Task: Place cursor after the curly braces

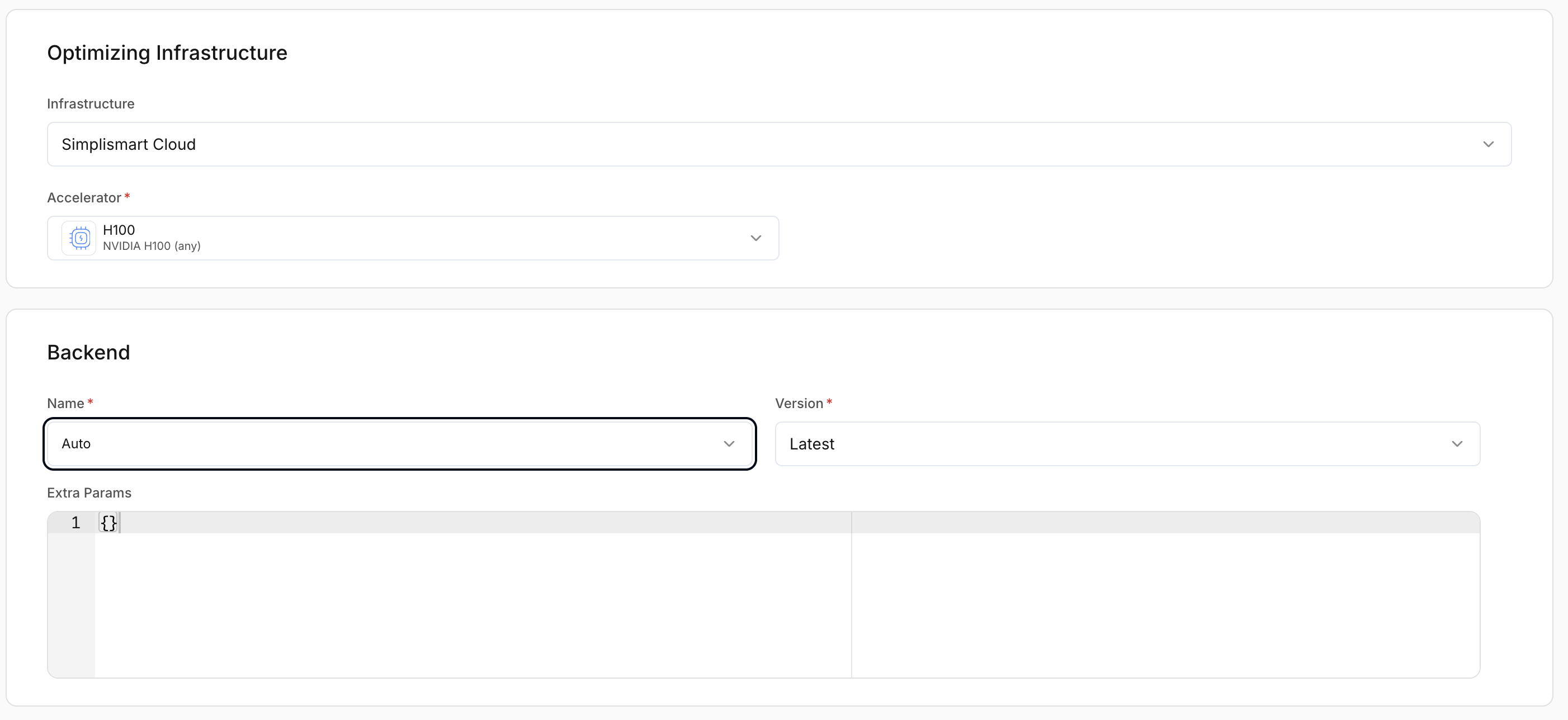Action: 118,523
